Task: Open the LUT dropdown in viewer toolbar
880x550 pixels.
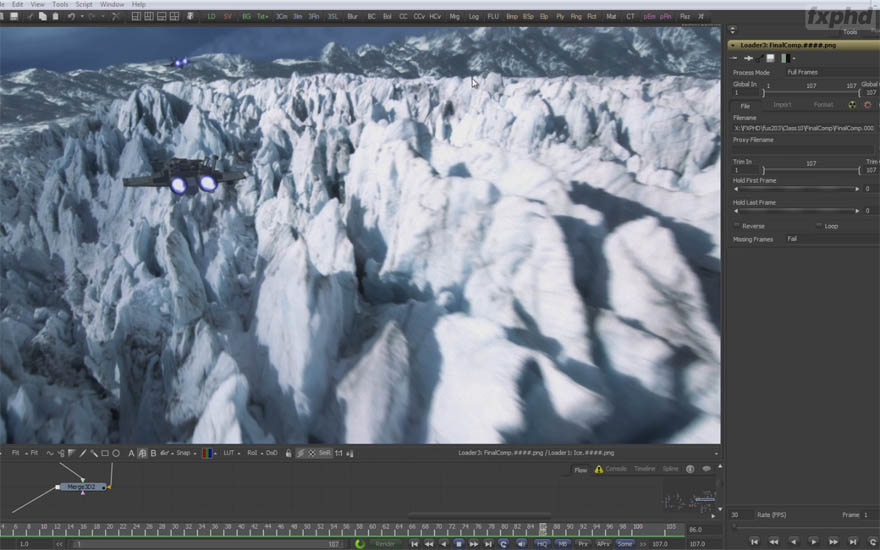Action: tap(231, 453)
